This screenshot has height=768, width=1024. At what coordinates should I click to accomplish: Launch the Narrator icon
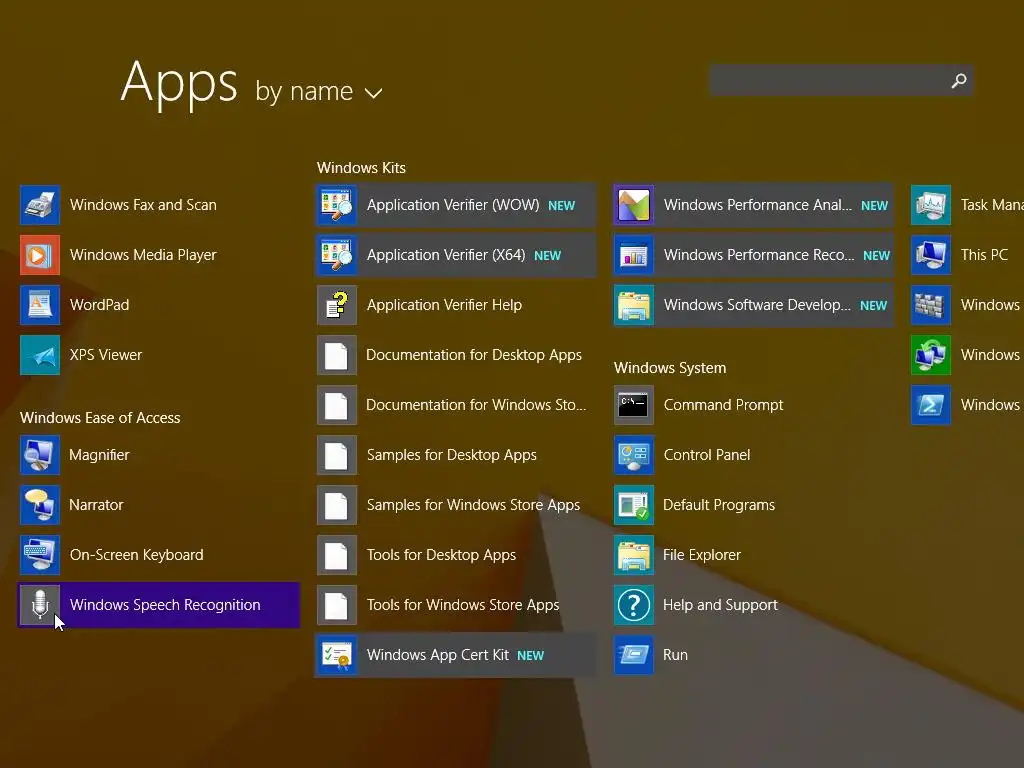coord(40,505)
